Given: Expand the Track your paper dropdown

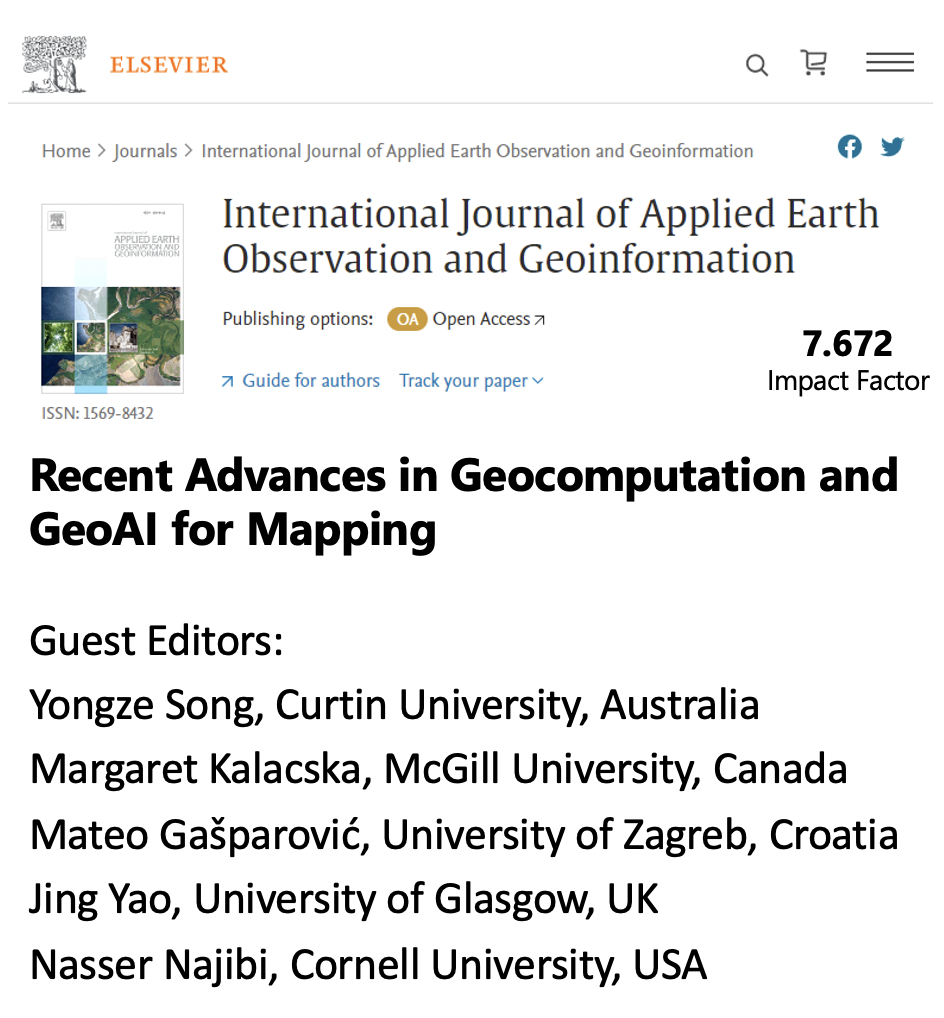Looking at the screenshot, I should point(471,381).
